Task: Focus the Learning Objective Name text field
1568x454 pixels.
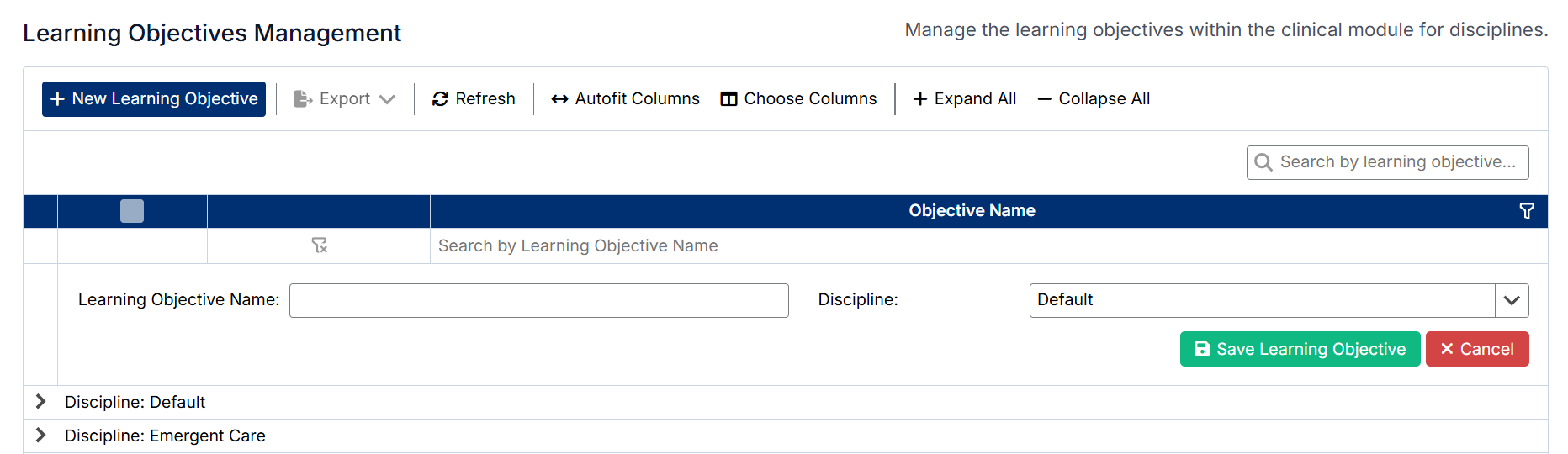Action: [538, 300]
